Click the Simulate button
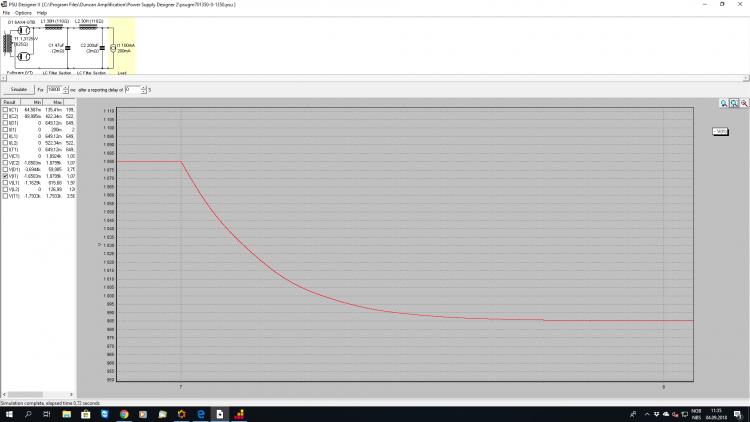 [19, 89]
